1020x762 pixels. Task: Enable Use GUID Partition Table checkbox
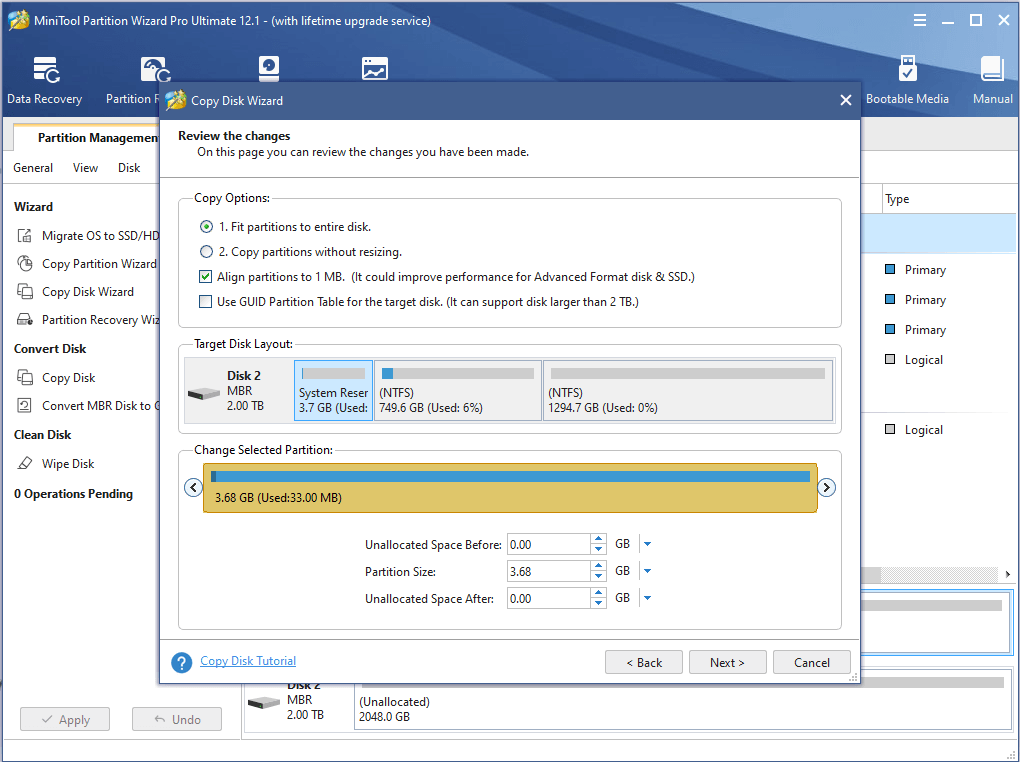pos(206,301)
